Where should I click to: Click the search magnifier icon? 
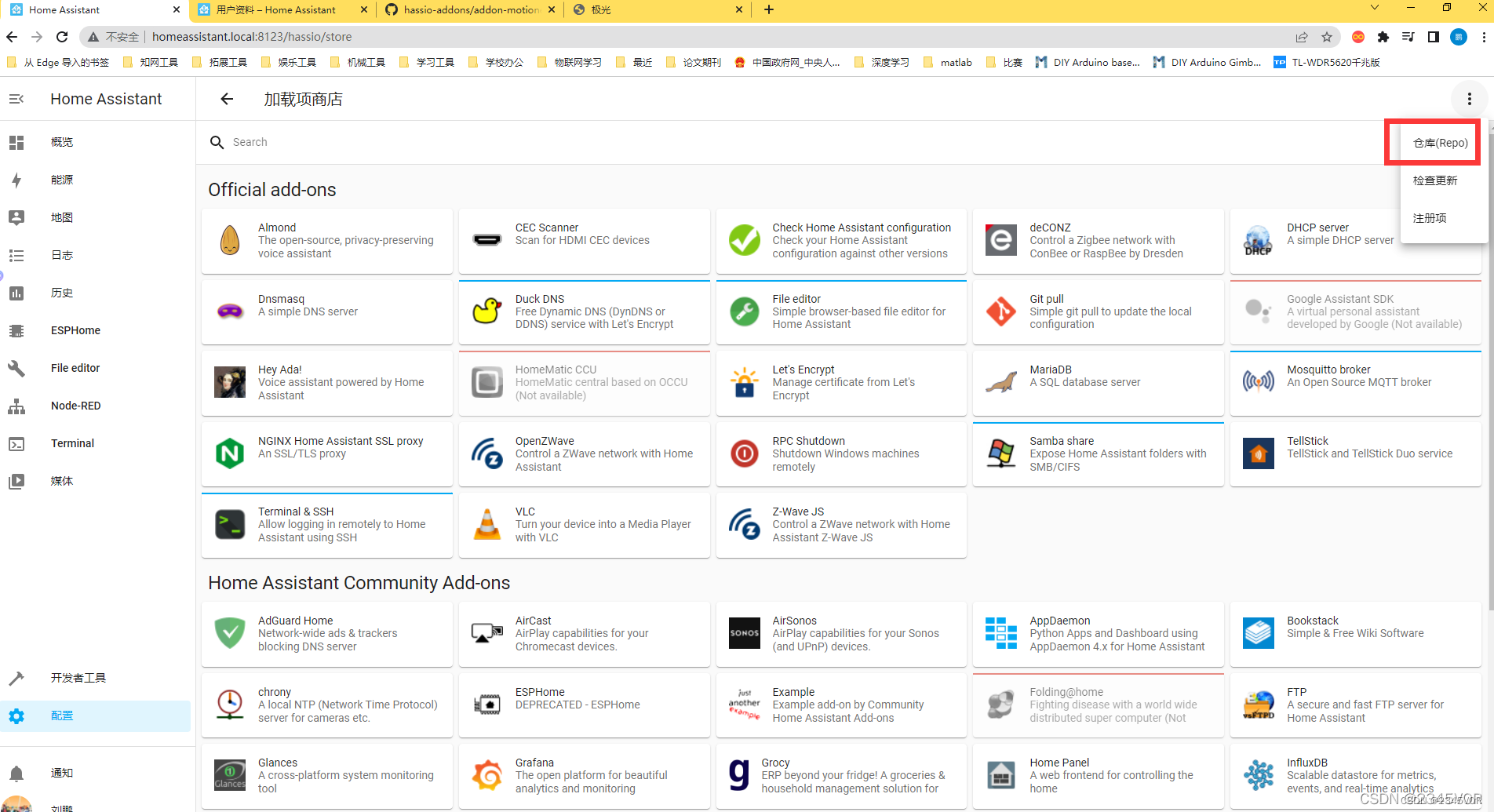click(x=217, y=142)
